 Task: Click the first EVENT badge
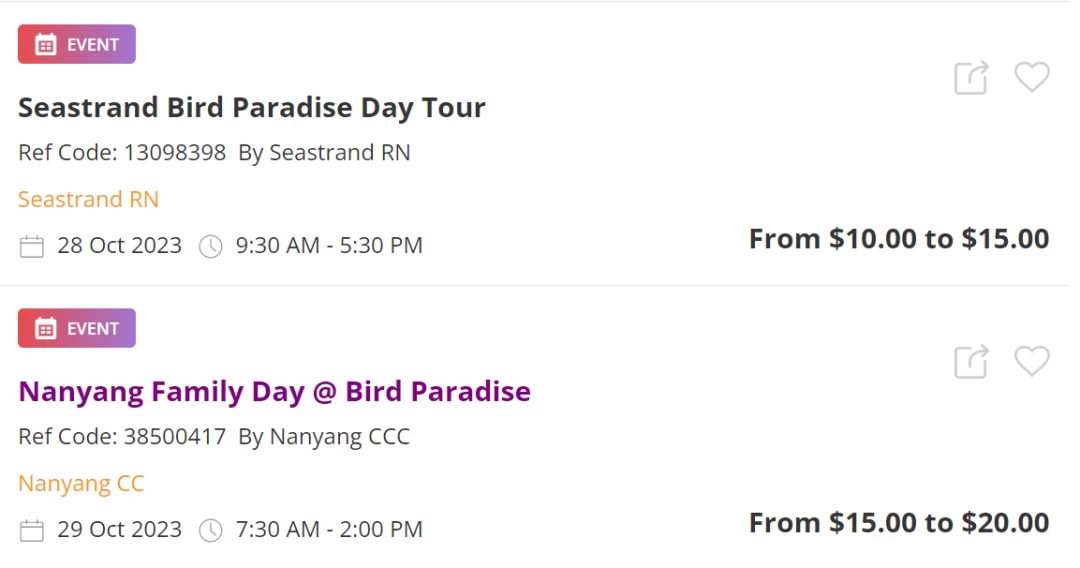point(76,44)
